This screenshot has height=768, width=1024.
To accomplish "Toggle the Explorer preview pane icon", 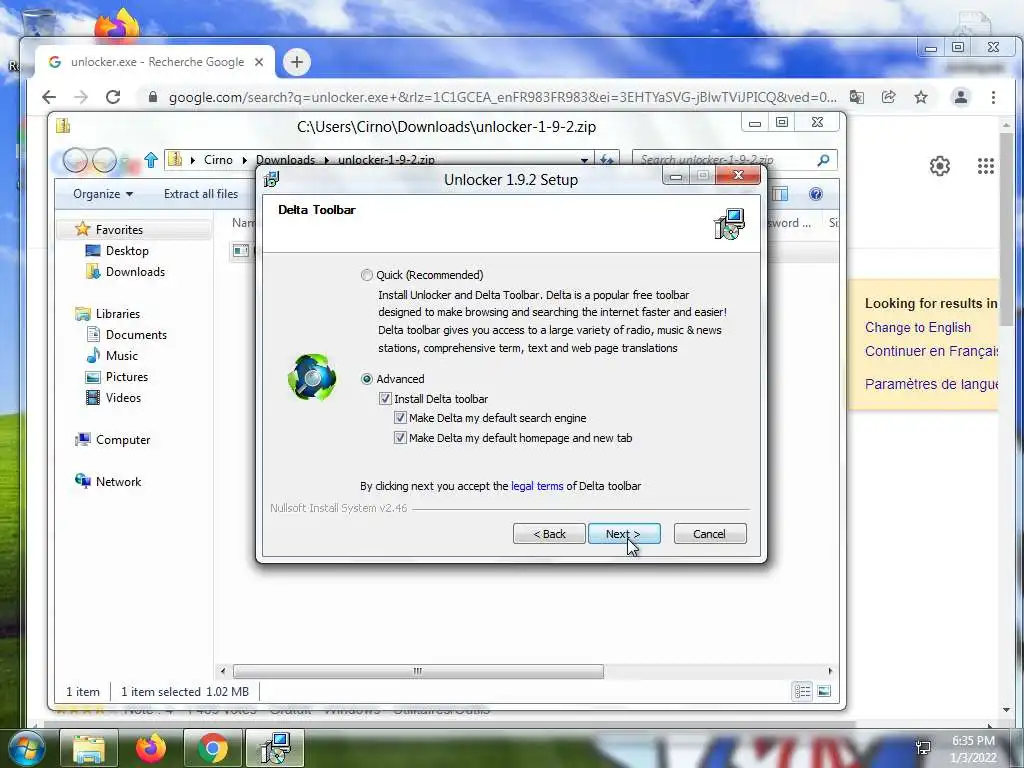I will tap(780, 194).
